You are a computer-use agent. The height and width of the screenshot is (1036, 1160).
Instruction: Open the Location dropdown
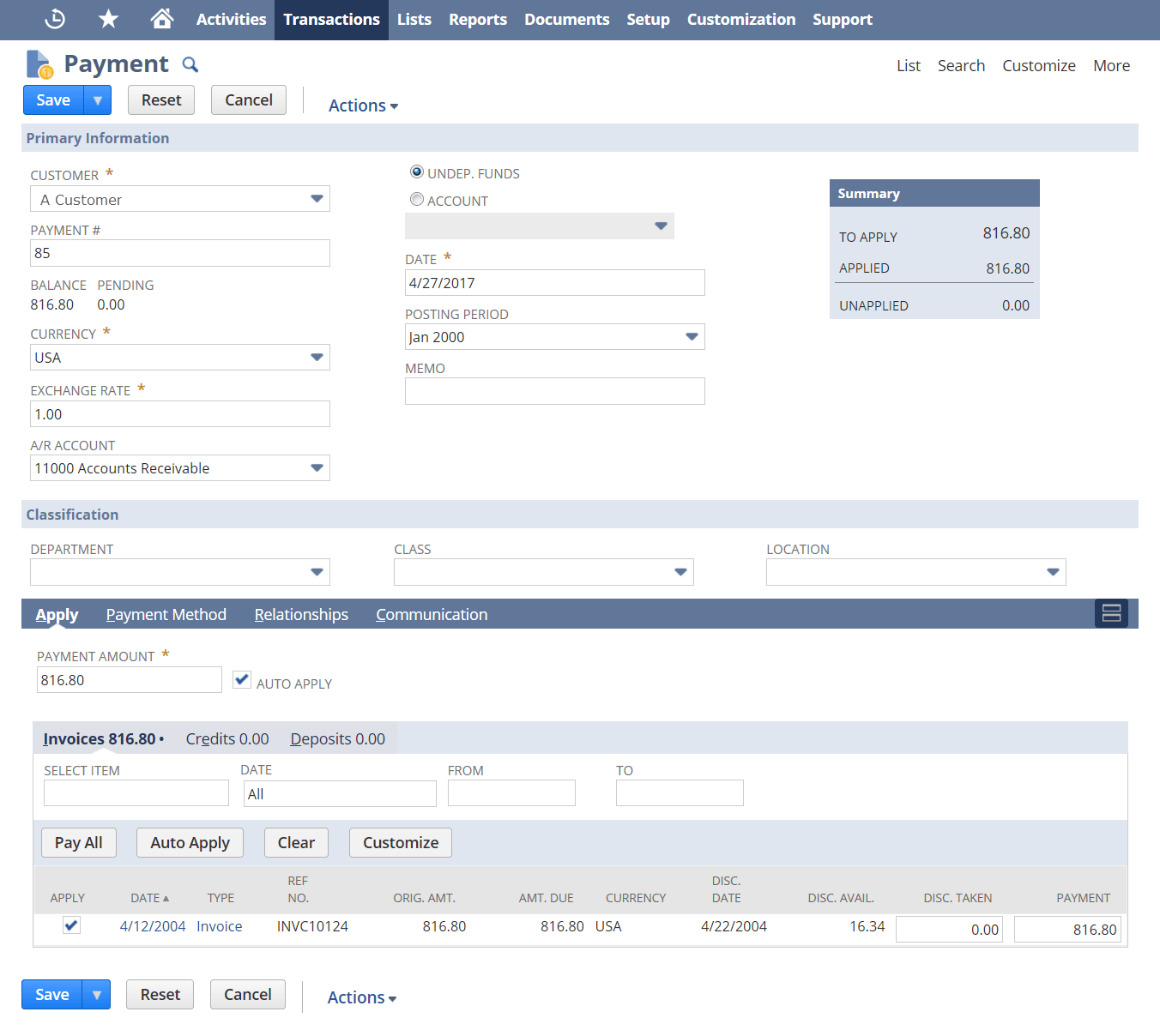[1053, 572]
